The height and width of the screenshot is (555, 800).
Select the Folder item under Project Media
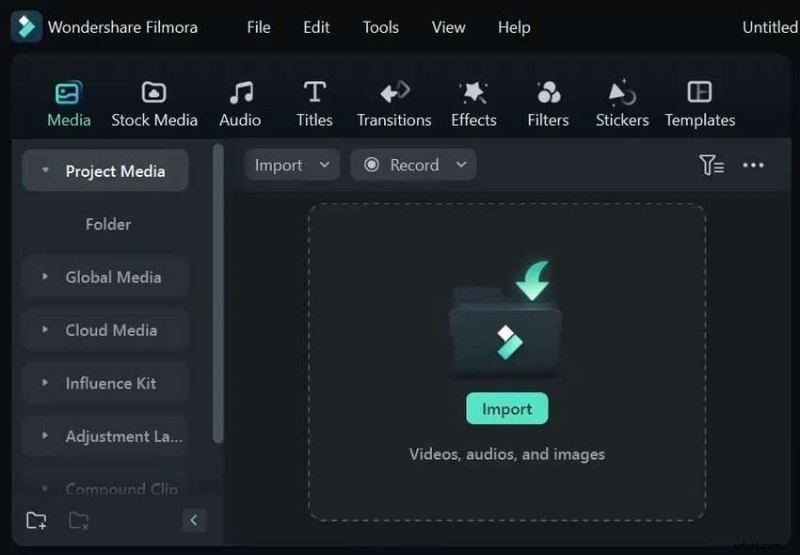[x=108, y=224]
